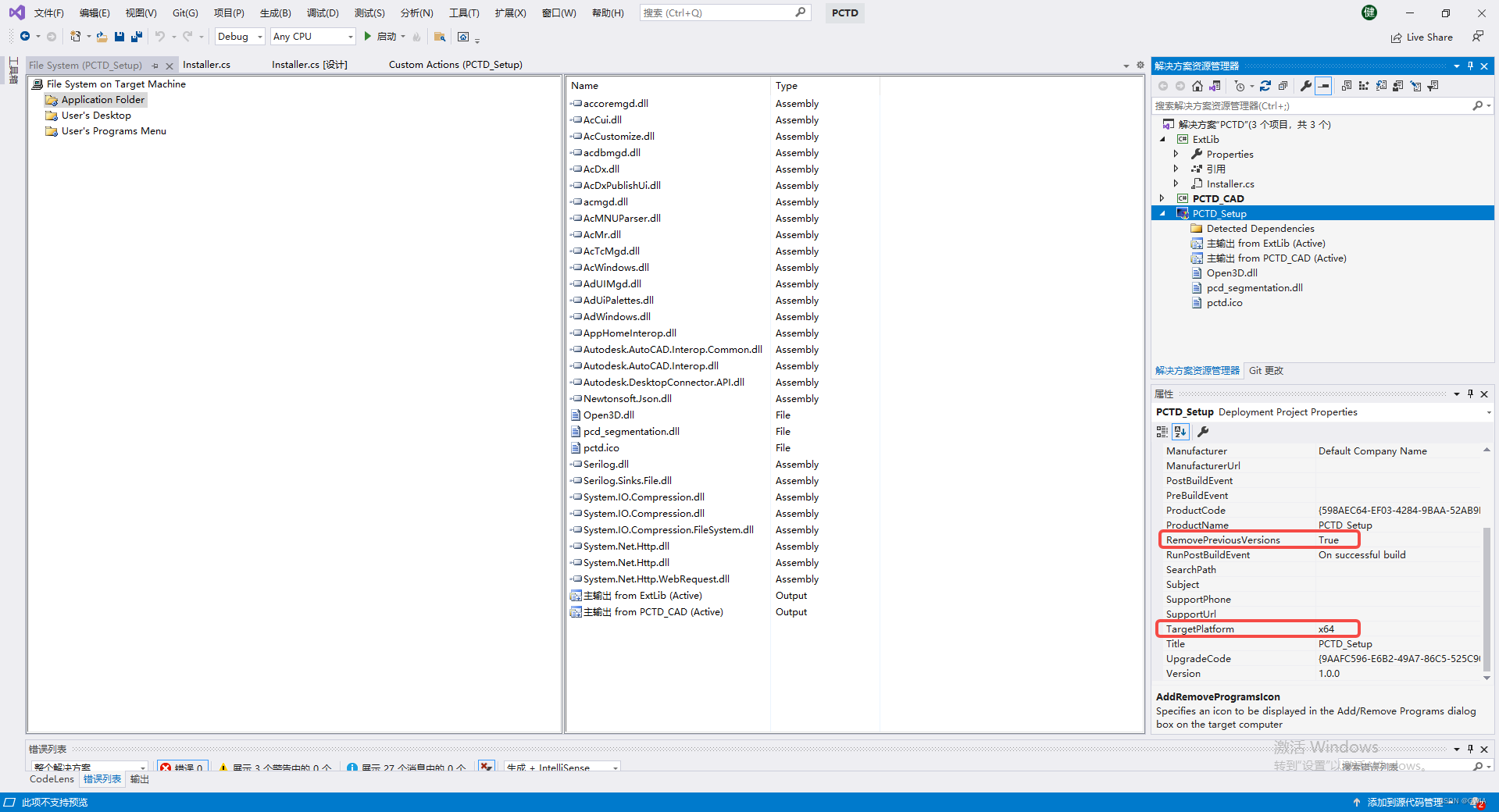Click the Solution Explorer home icon
The height and width of the screenshot is (812, 1499).
pos(1197,86)
